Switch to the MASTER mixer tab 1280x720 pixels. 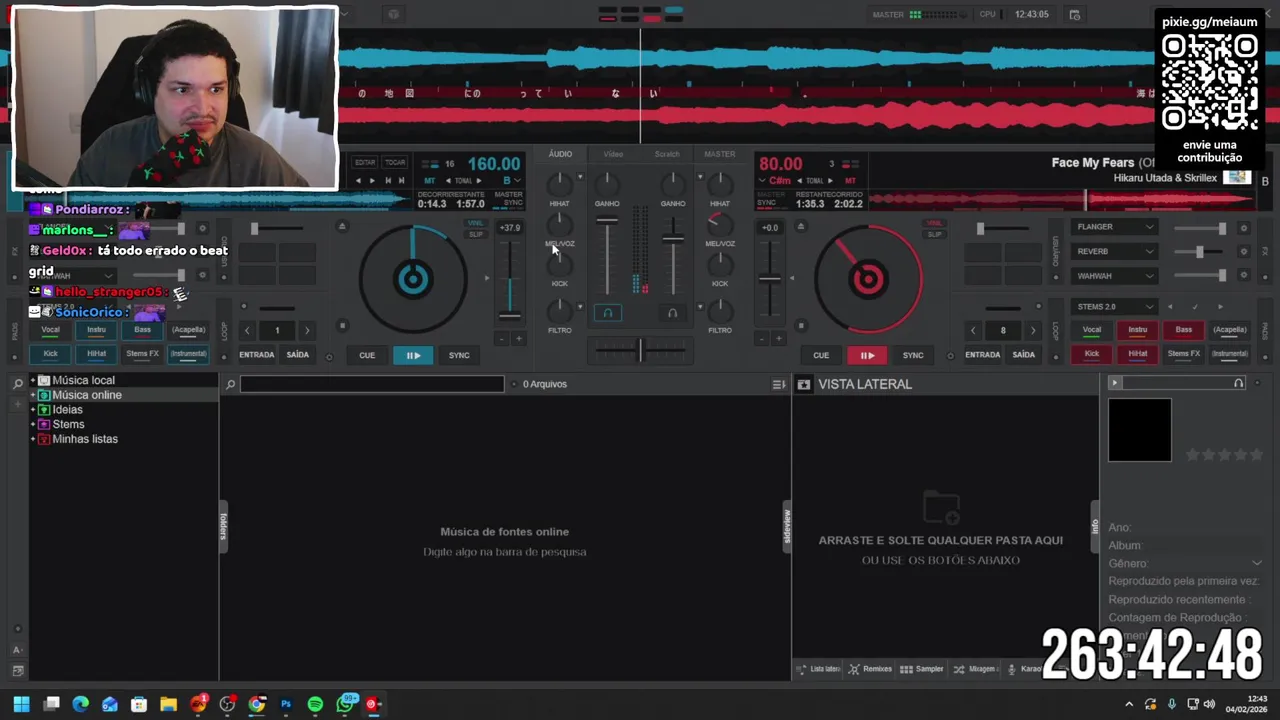(x=720, y=154)
